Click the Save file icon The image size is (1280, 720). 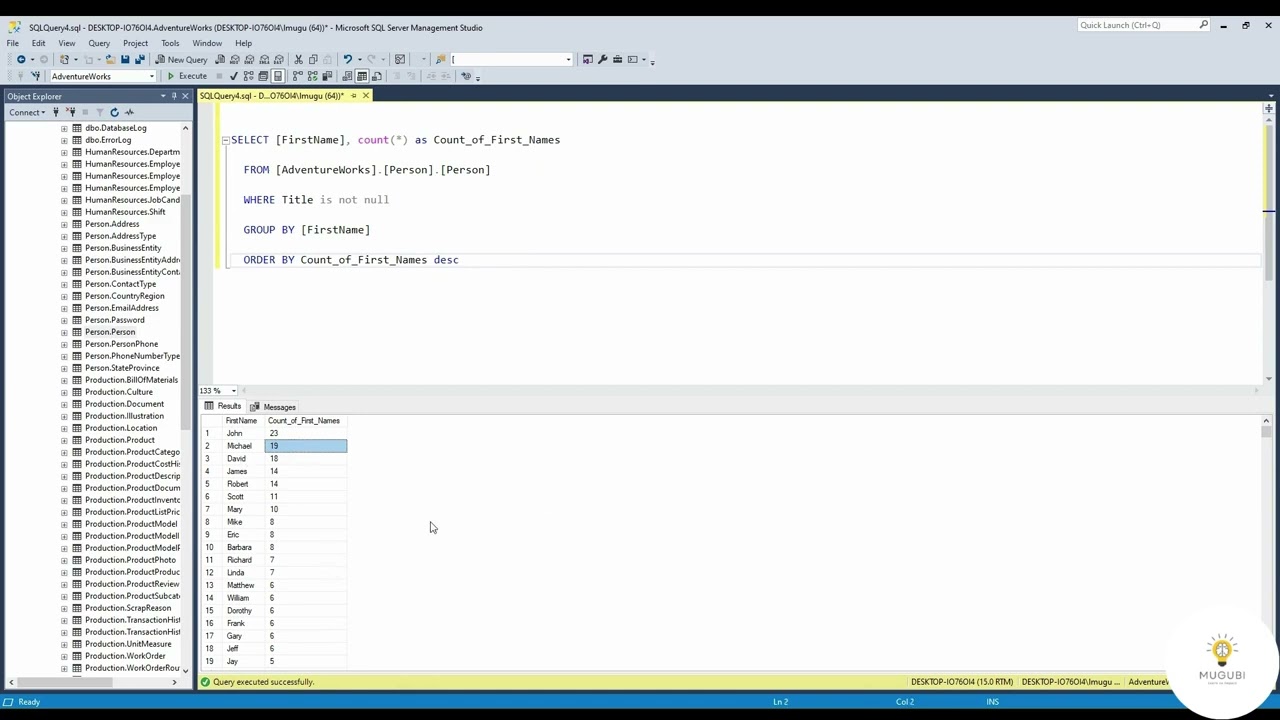tap(125, 59)
